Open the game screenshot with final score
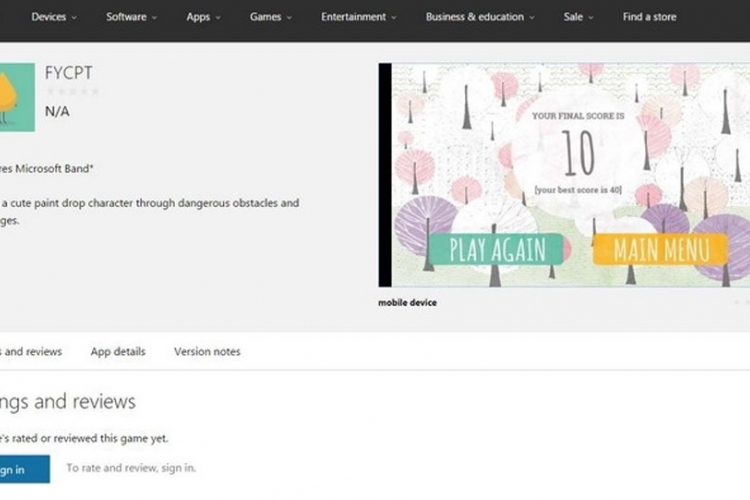This screenshot has height=500, width=750. tap(564, 175)
